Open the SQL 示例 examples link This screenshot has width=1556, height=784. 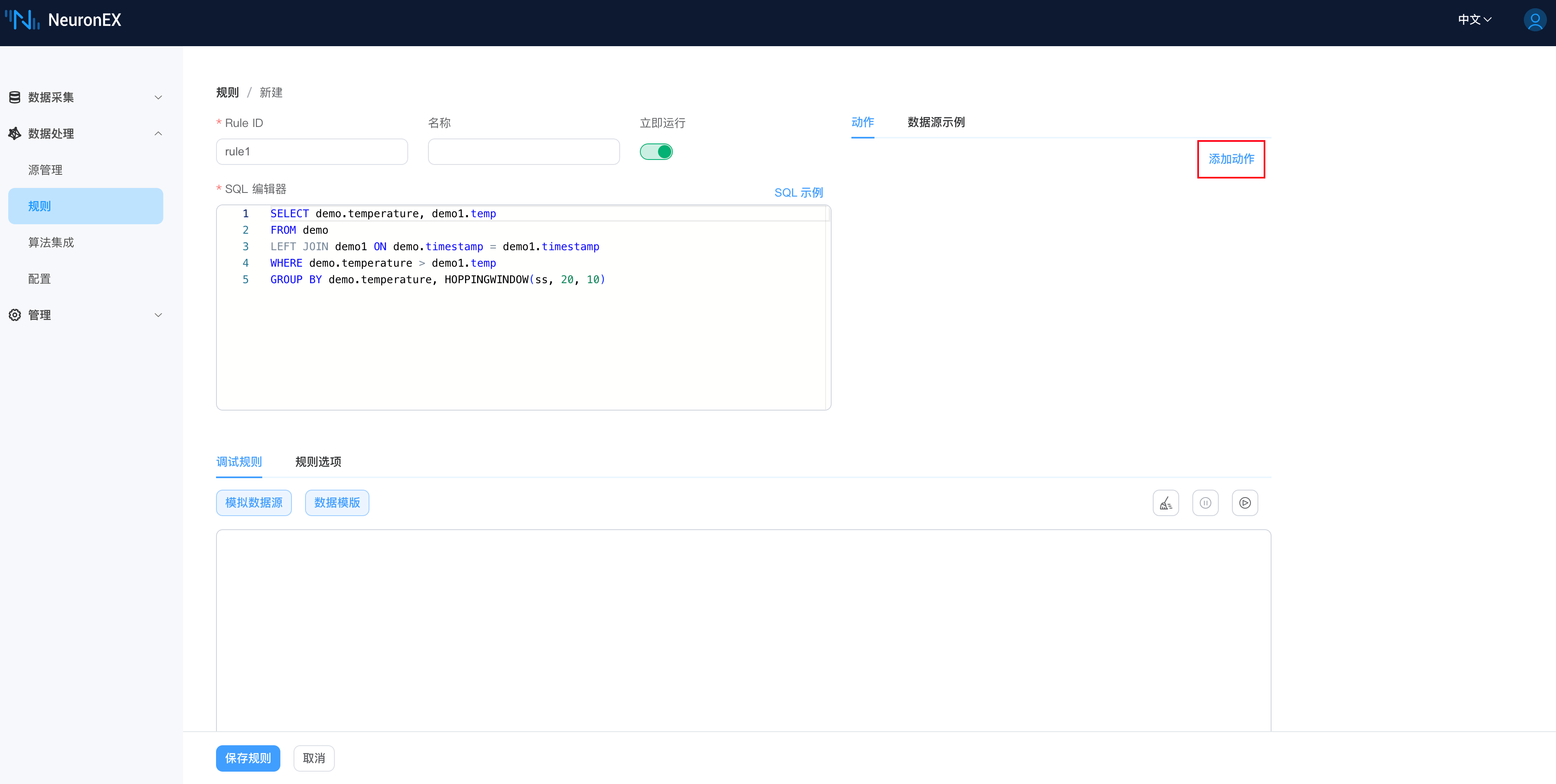pos(799,192)
